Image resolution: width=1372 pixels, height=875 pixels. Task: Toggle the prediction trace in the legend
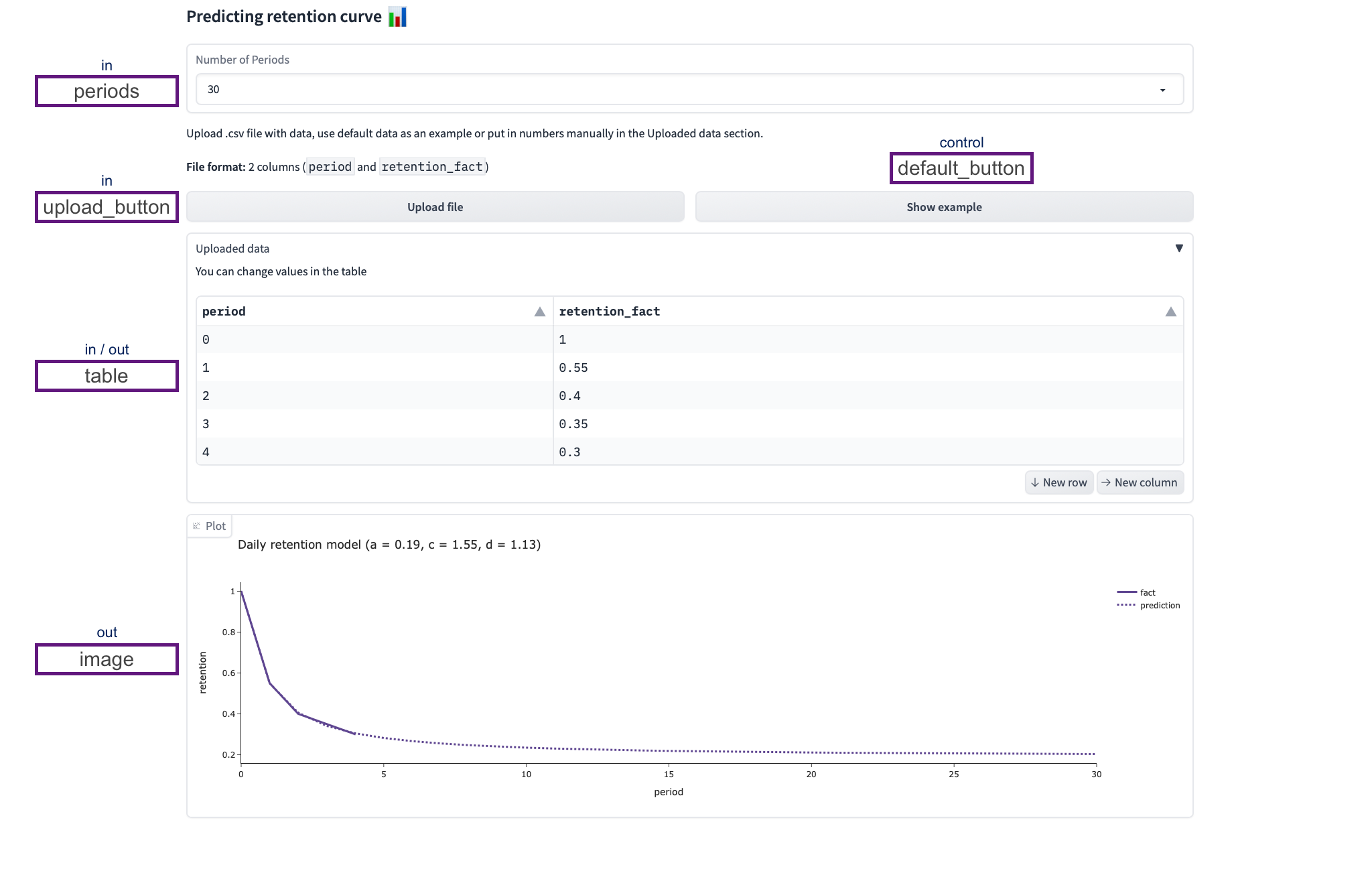pos(1148,605)
